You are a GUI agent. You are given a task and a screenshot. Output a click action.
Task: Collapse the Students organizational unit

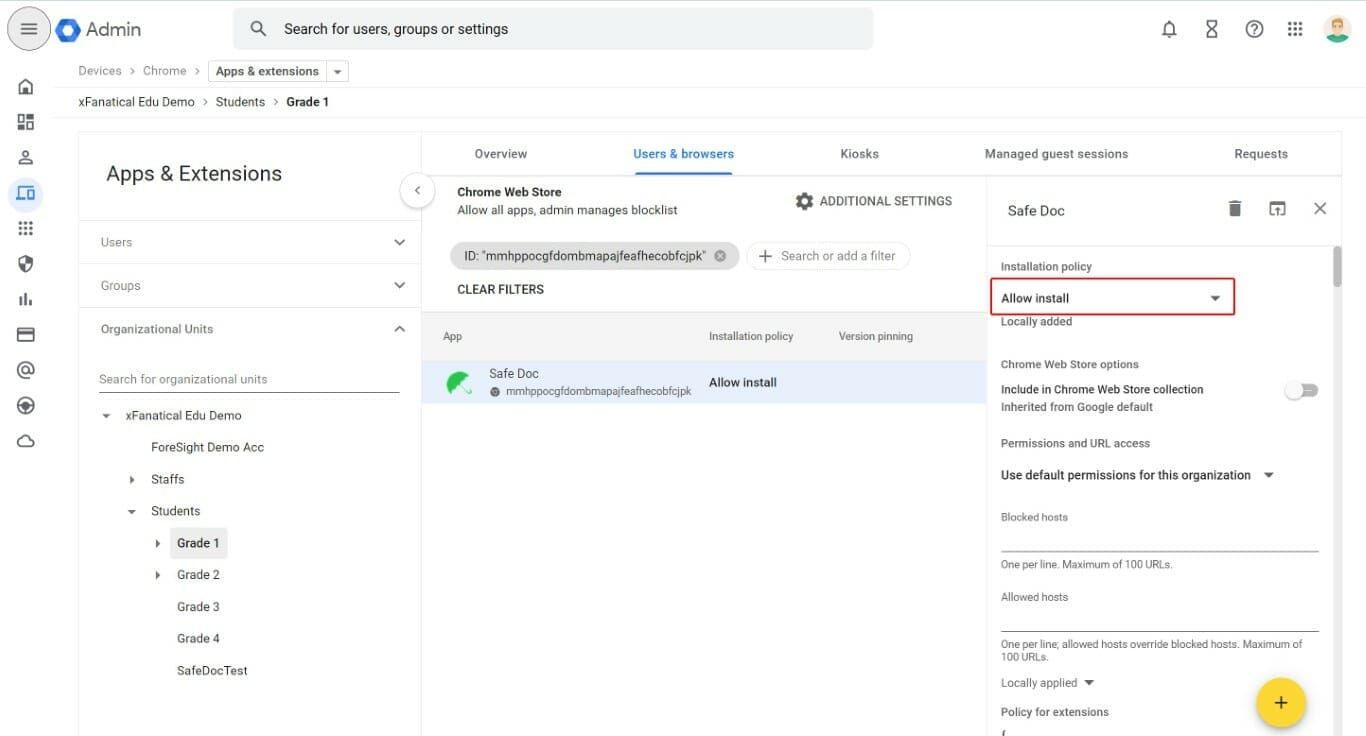click(131, 511)
